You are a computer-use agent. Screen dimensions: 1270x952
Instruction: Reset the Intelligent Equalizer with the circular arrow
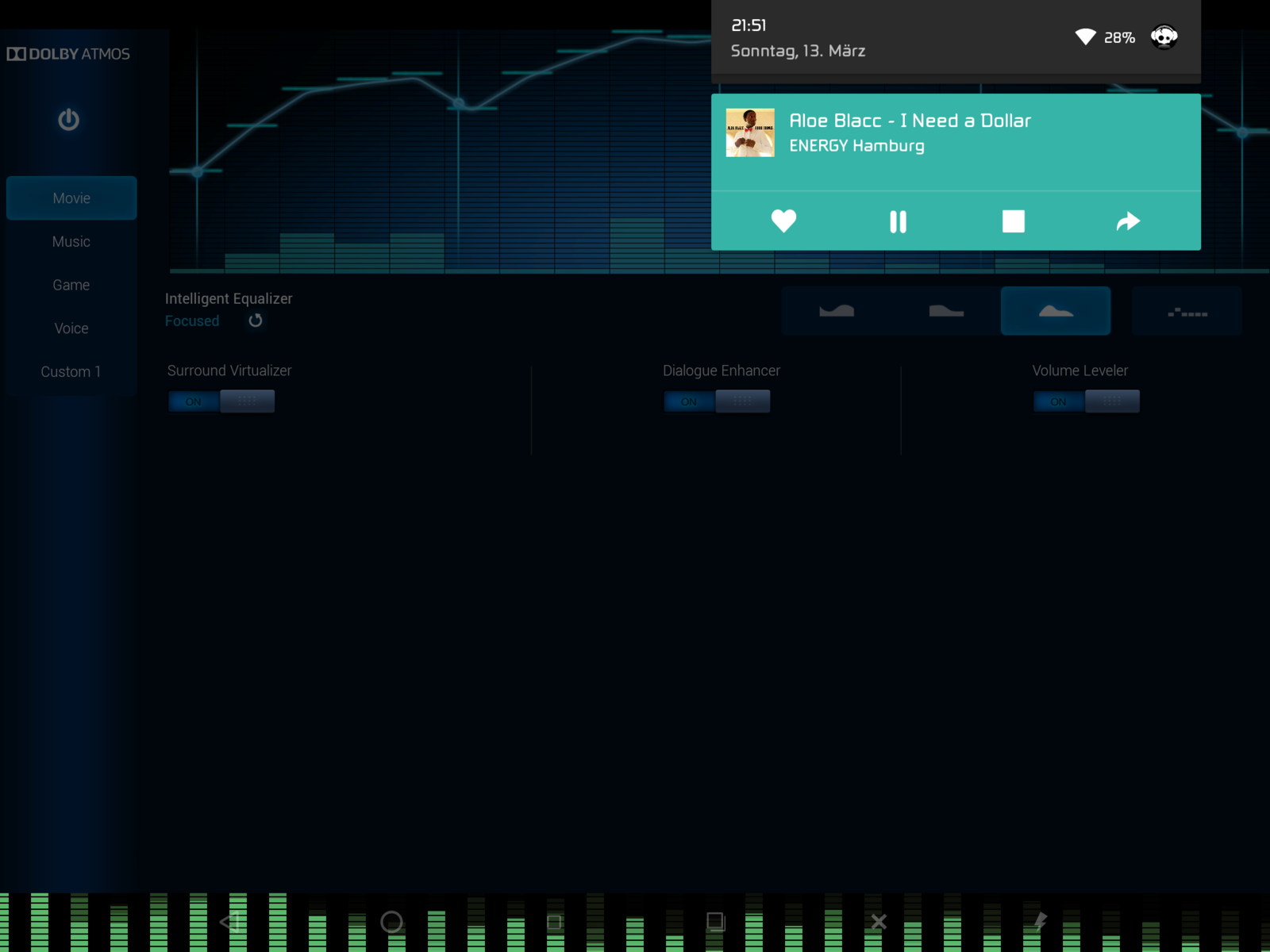pos(255,321)
